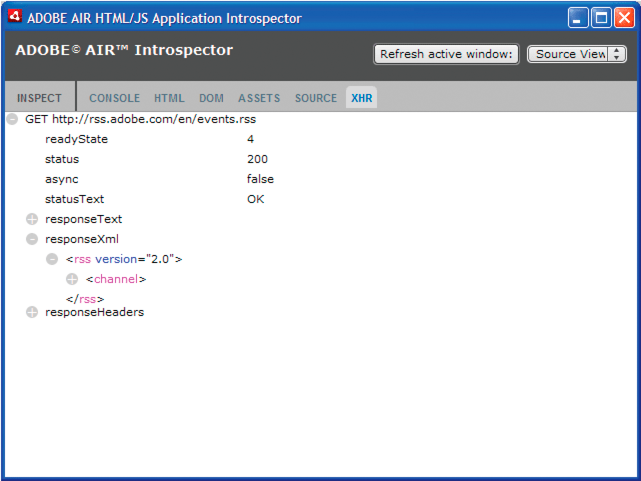This screenshot has width=641, height=481.
Task: Click the status value 200
Action: [257, 159]
